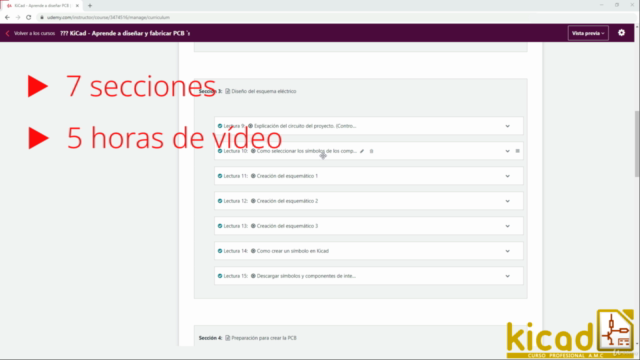640x360 pixels.
Task: Click the Lectura 10 video type icon
Action: point(253,151)
